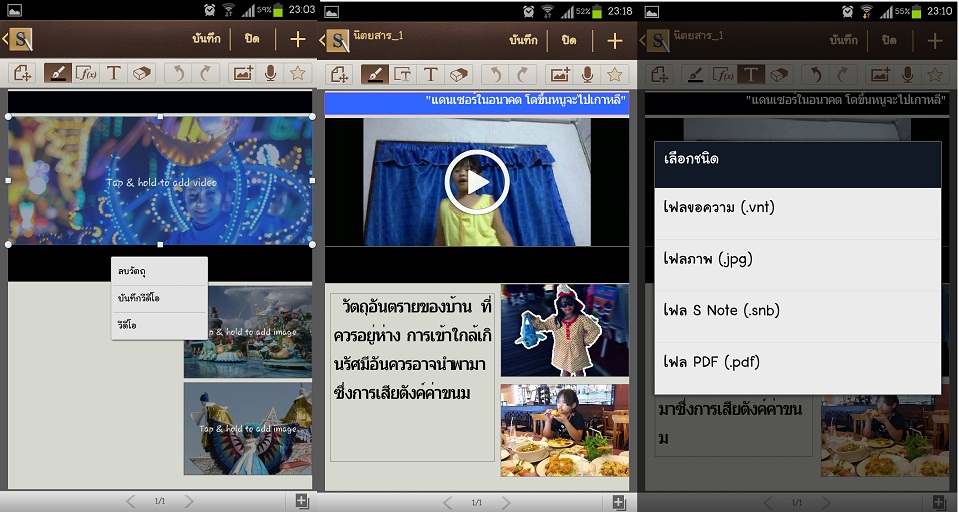Choose the eraser in middle screenshot
This screenshot has width=959, height=512.
tap(459, 75)
